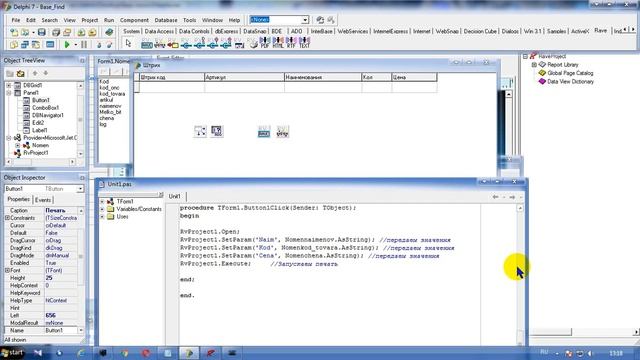
Task: Select the ADO table component on form
Action: click(x=217, y=131)
